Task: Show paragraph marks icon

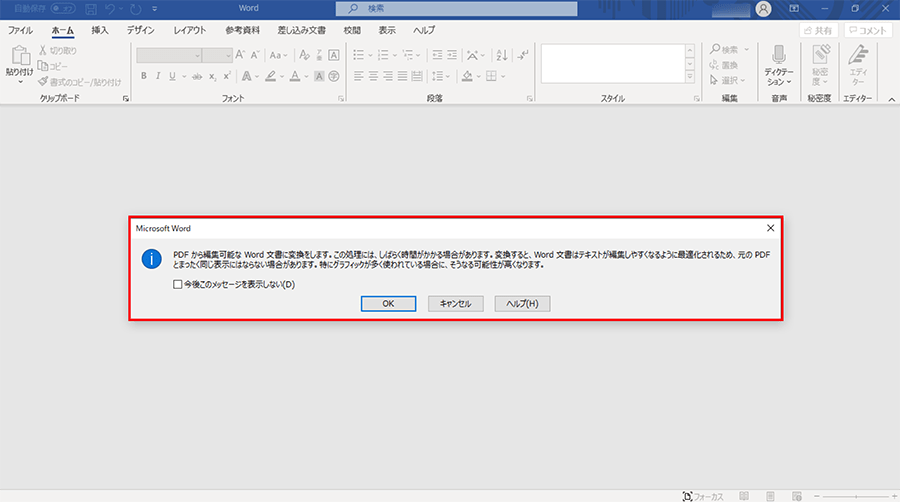Action: pyautogui.click(x=522, y=55)
